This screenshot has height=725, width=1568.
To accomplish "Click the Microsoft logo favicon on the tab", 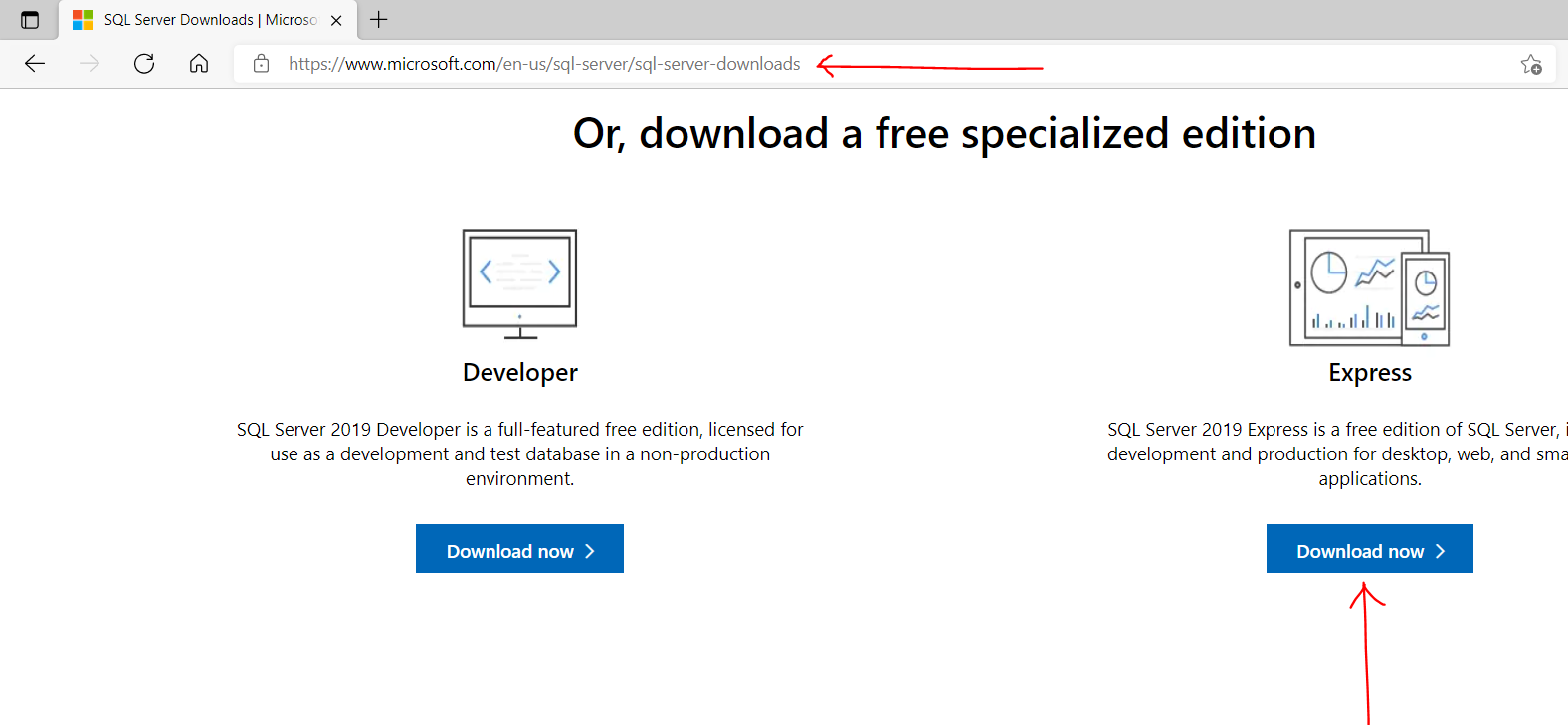I will (83, 20).
